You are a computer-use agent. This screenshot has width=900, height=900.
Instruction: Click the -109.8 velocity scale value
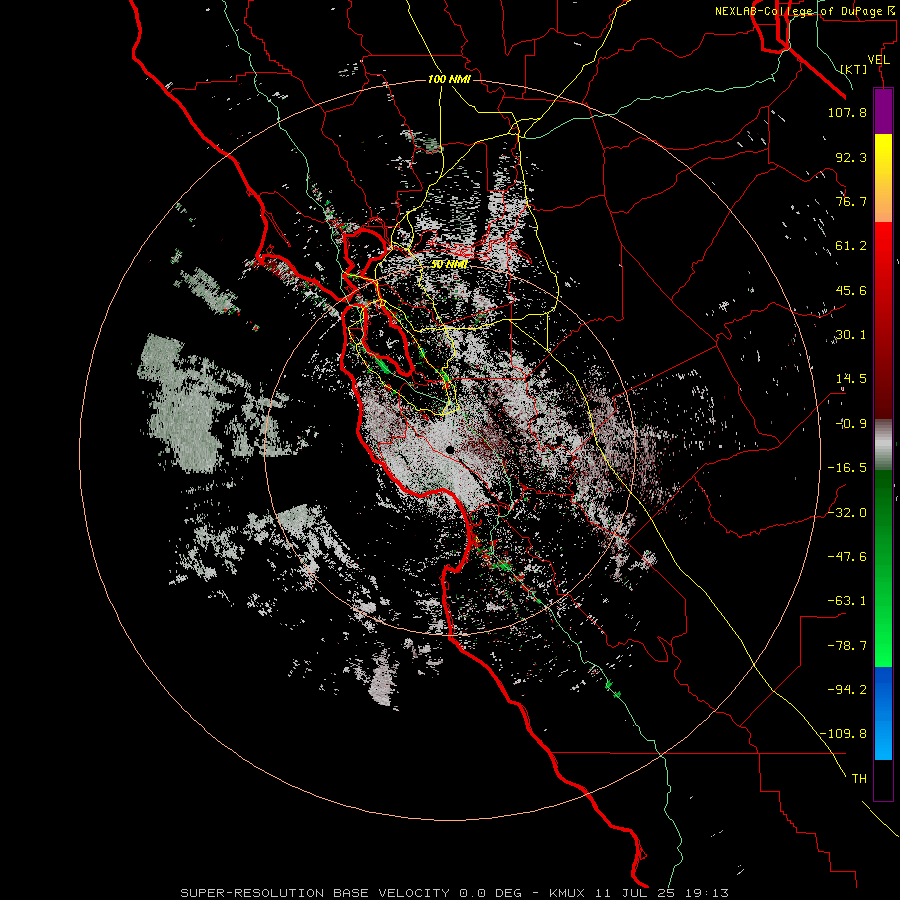[x=843, y=734]
